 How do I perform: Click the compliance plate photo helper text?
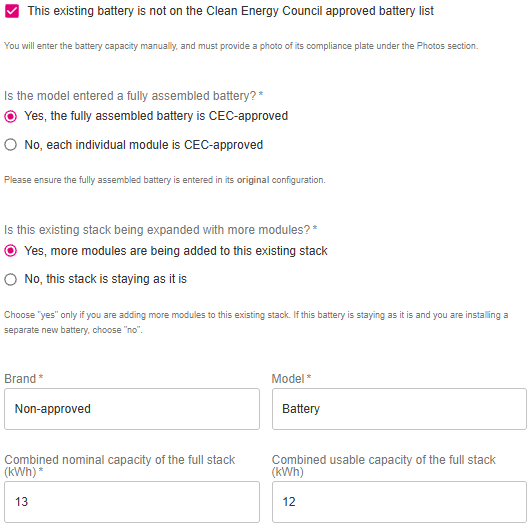241,46
